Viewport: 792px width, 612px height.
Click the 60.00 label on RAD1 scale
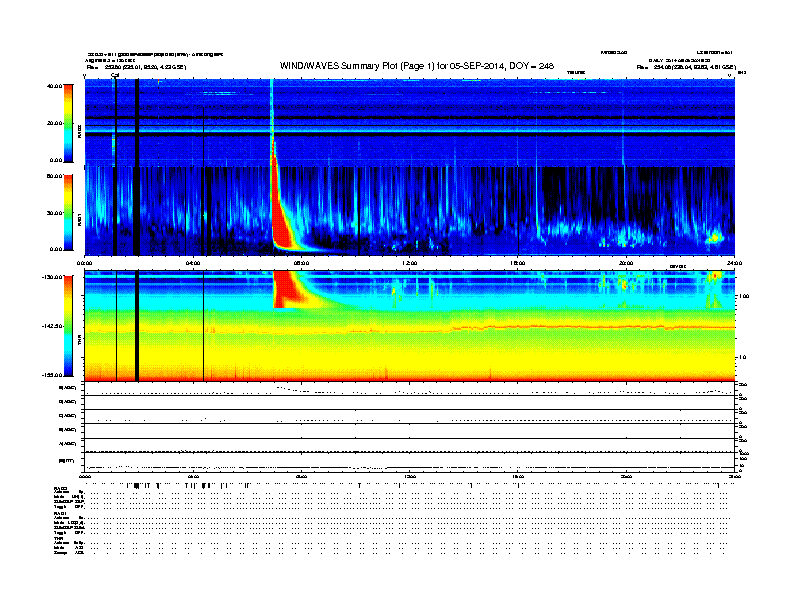pyautogui.click(x=54, y=176)
